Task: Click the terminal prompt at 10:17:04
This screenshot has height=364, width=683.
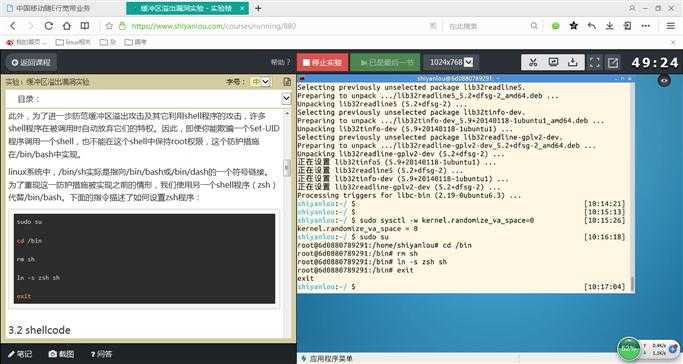Action: click(x=327, y=286)
